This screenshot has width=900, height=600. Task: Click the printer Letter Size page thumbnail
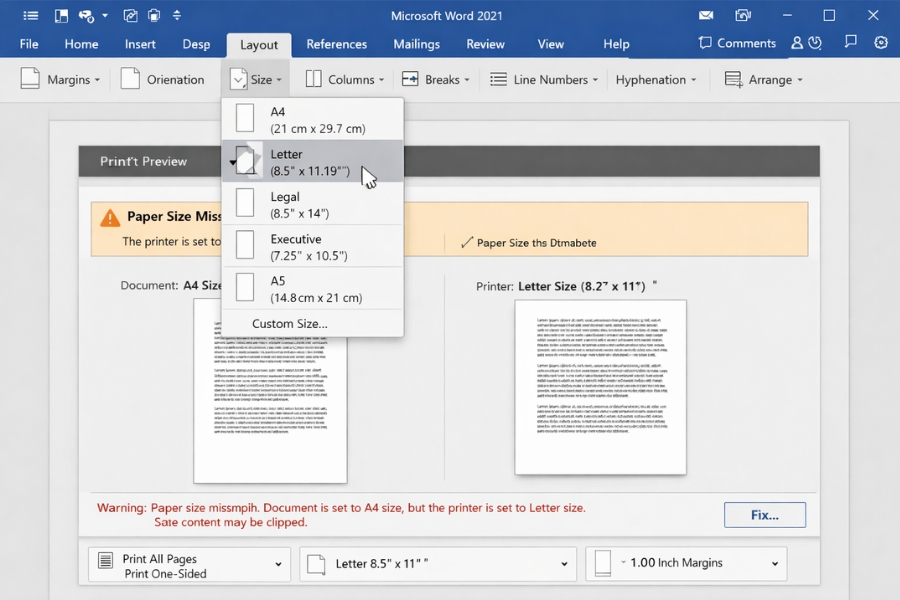click(x=600, y=387)
